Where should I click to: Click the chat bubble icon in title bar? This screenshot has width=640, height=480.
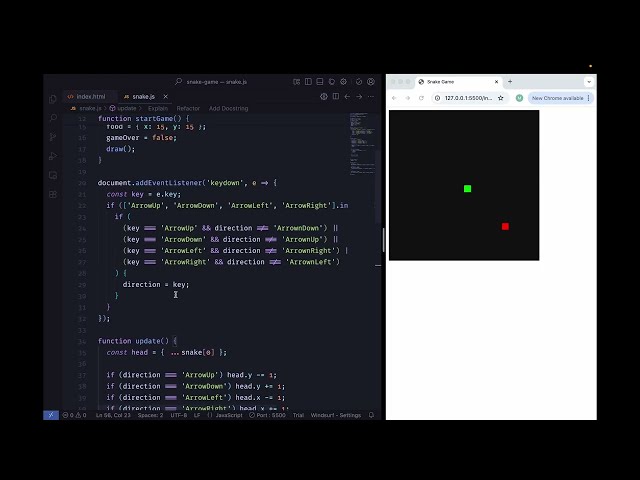click(331, 82)
